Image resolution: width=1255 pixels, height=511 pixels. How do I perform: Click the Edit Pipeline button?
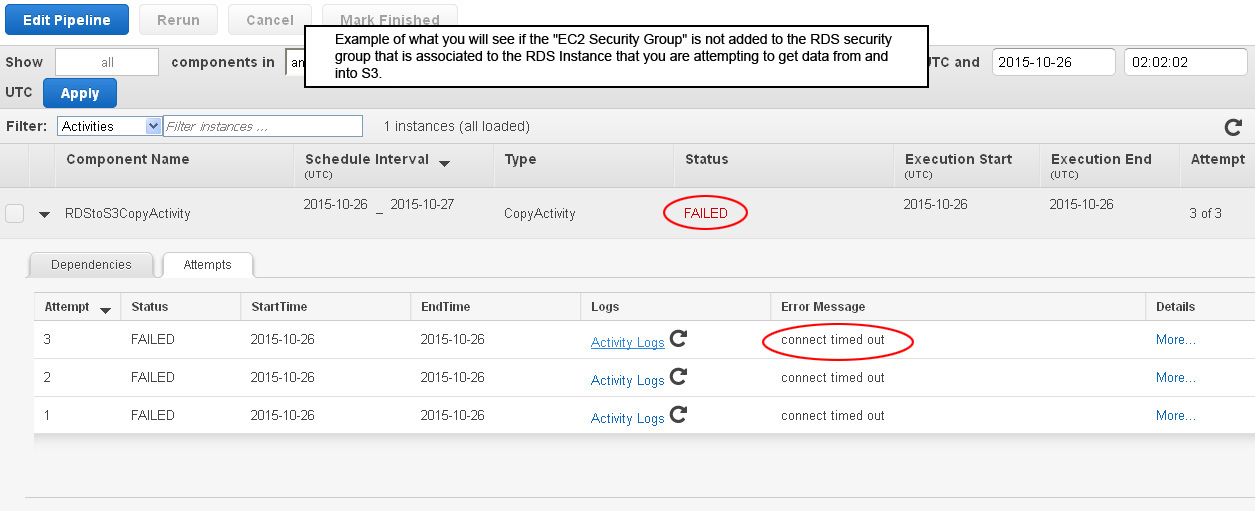pos(66,19)
